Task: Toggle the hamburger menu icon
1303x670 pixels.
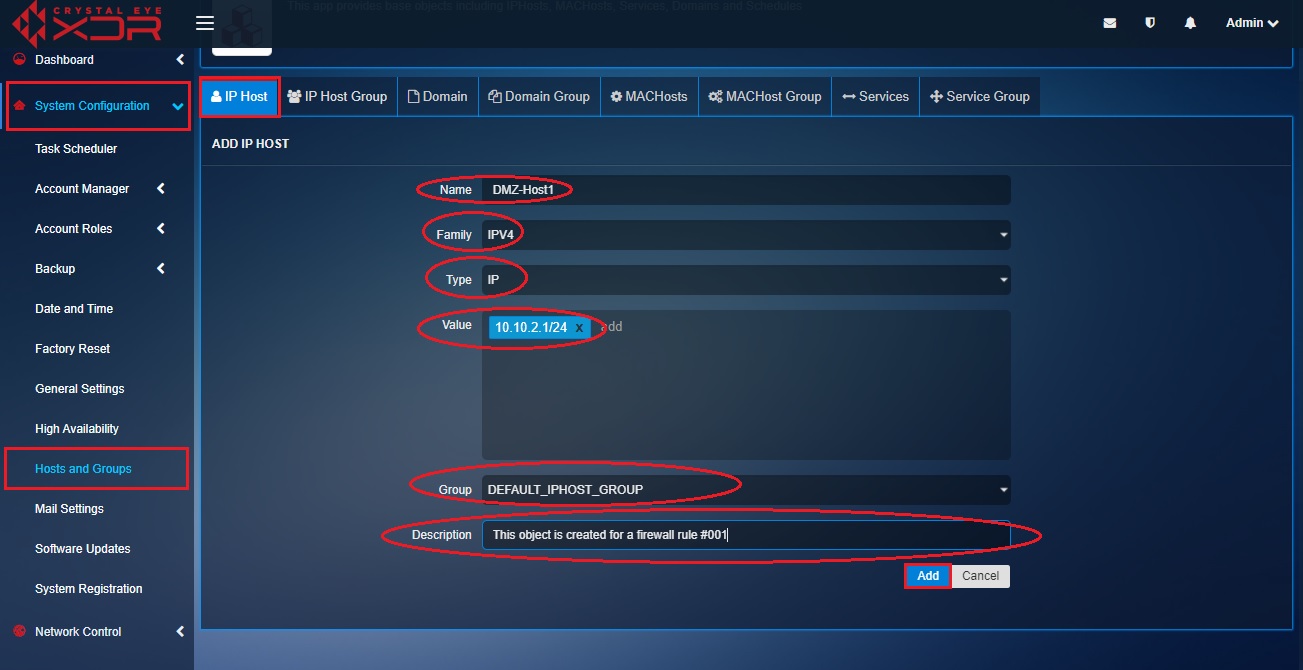Action: point(205,23)
